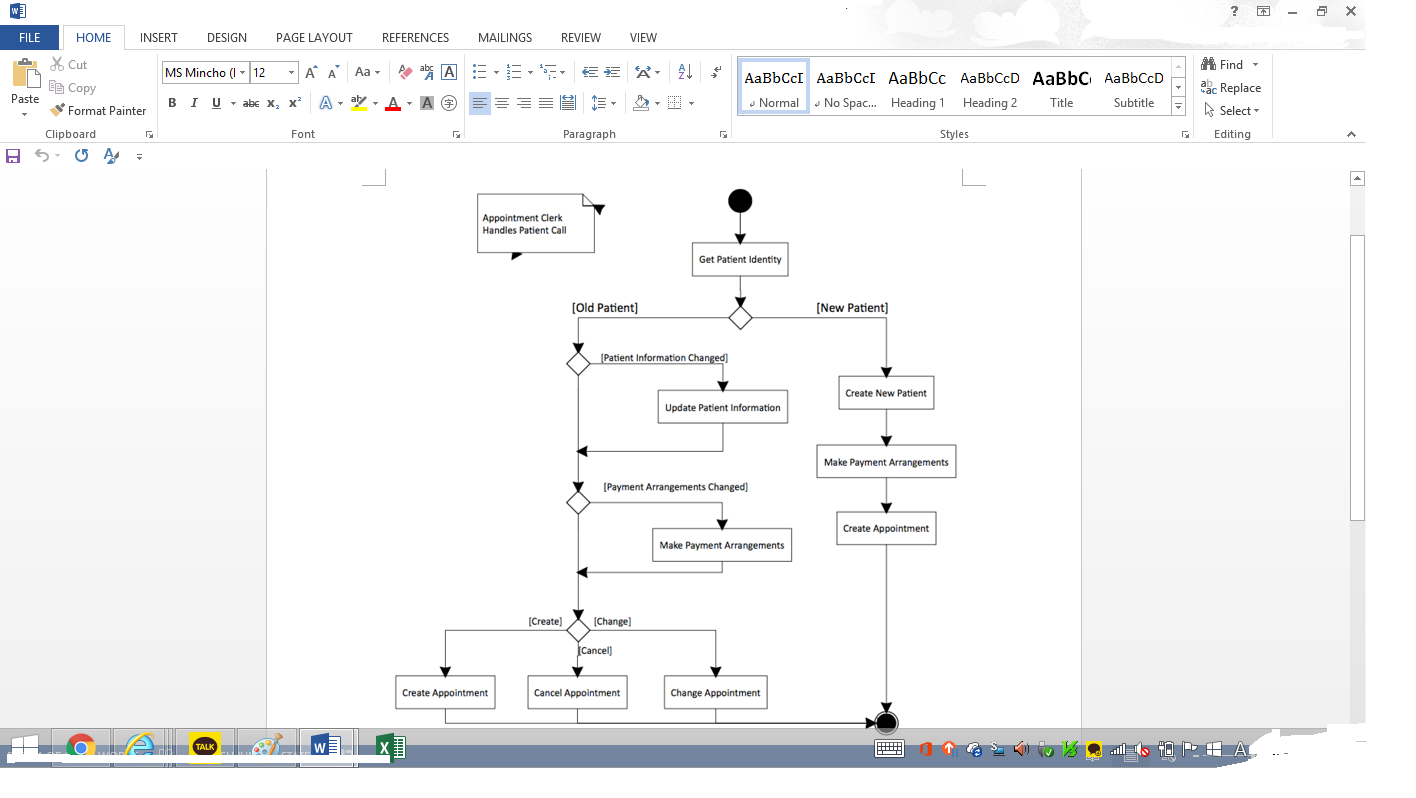Toggle subscript on selected text
The width and height of the screenshot is (1416, 798).
click(271, 103)
